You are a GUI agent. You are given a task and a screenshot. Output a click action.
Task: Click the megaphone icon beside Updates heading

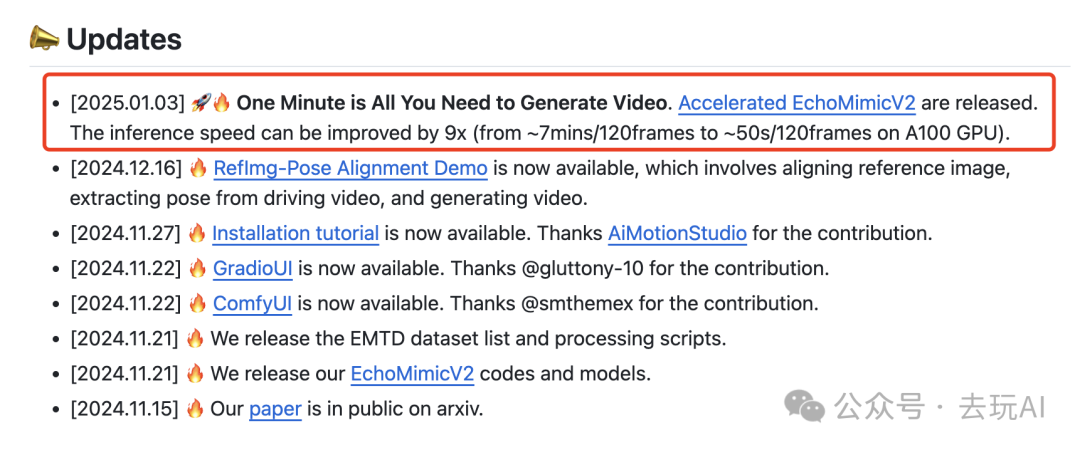pyautogui.click(x=44, y=39)
